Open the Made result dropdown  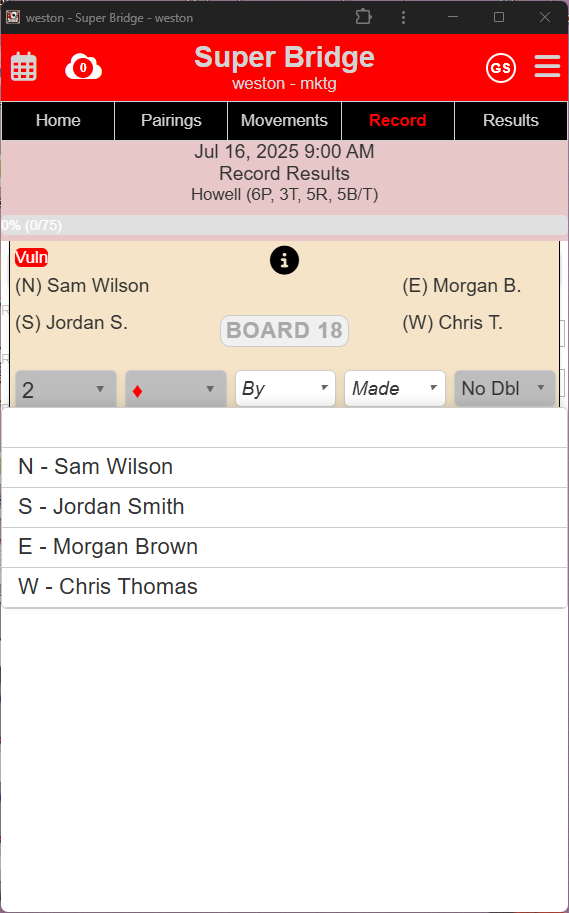[x=395, y=388]
